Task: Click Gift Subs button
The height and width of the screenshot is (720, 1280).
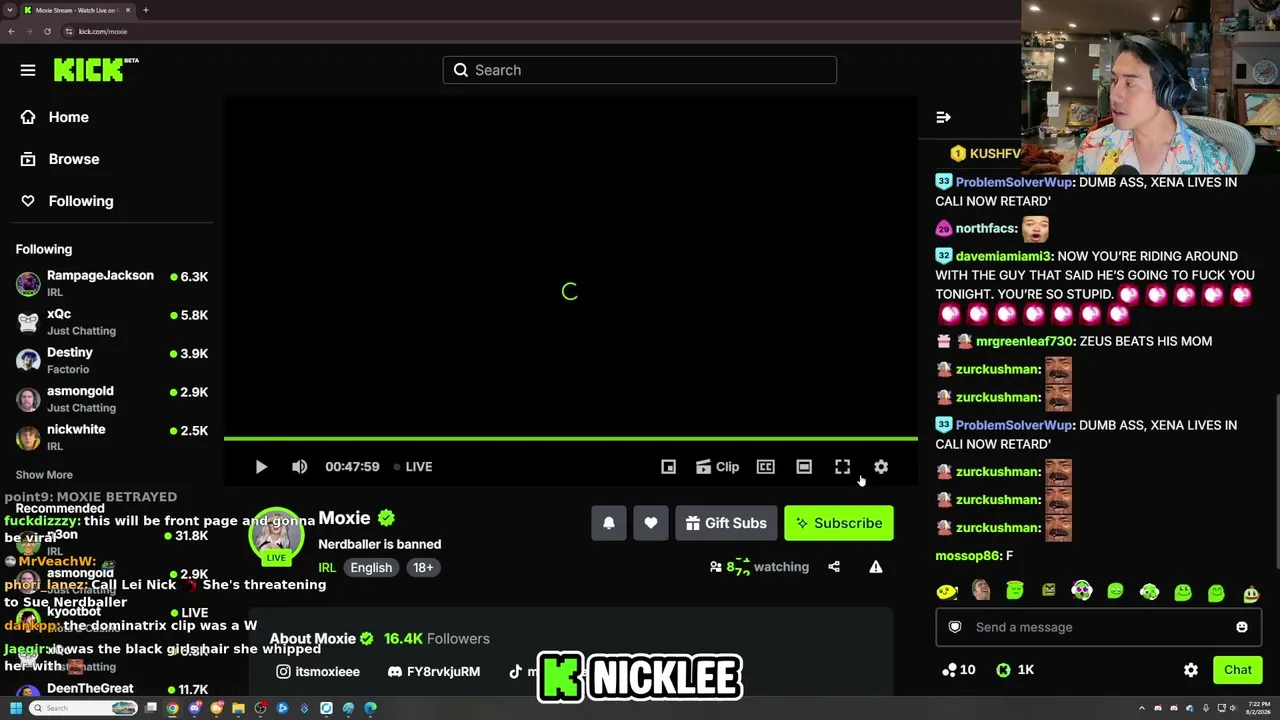Action: click(726, 523)
